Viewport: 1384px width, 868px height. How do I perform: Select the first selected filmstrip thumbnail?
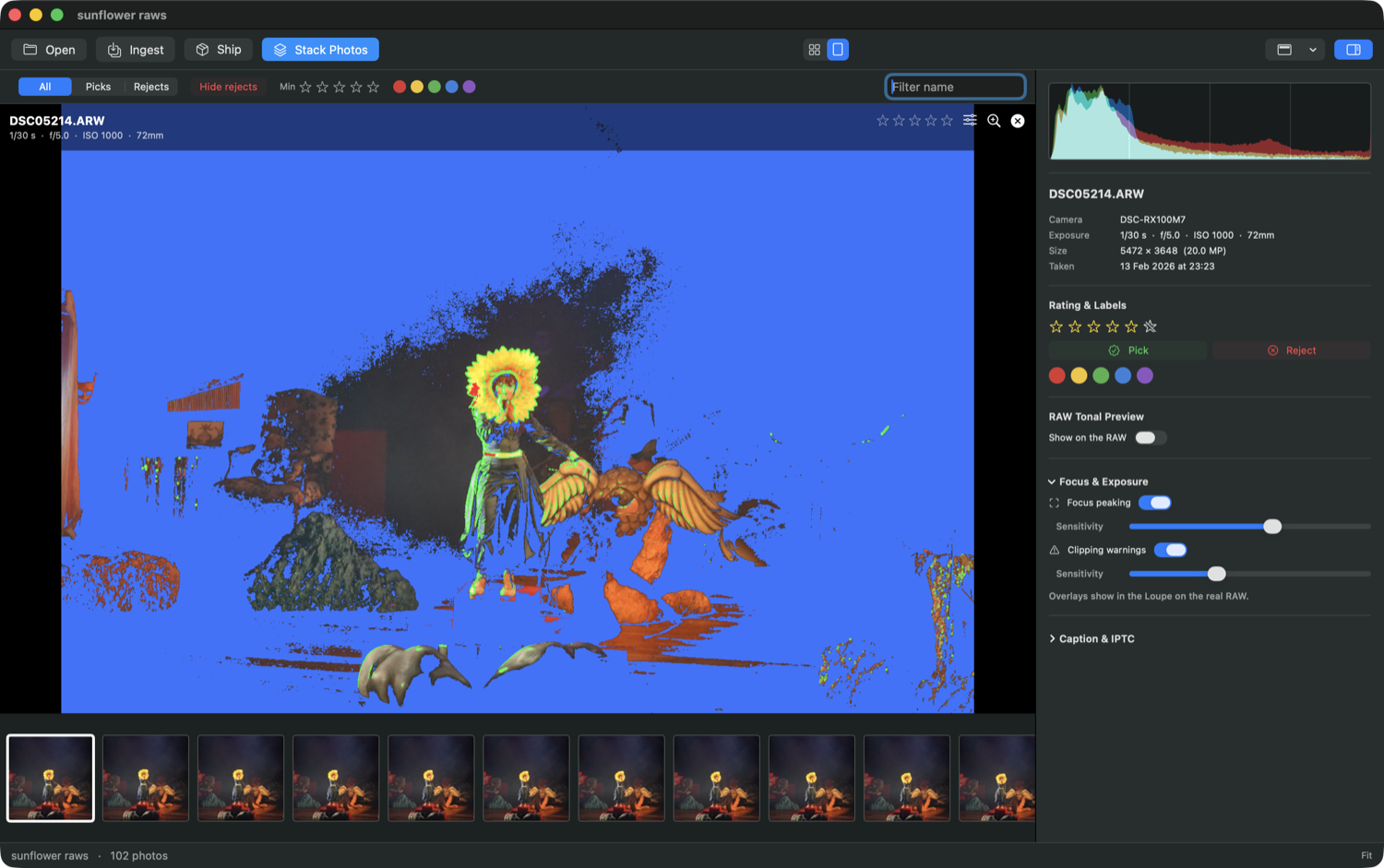(x=51, y=778)
